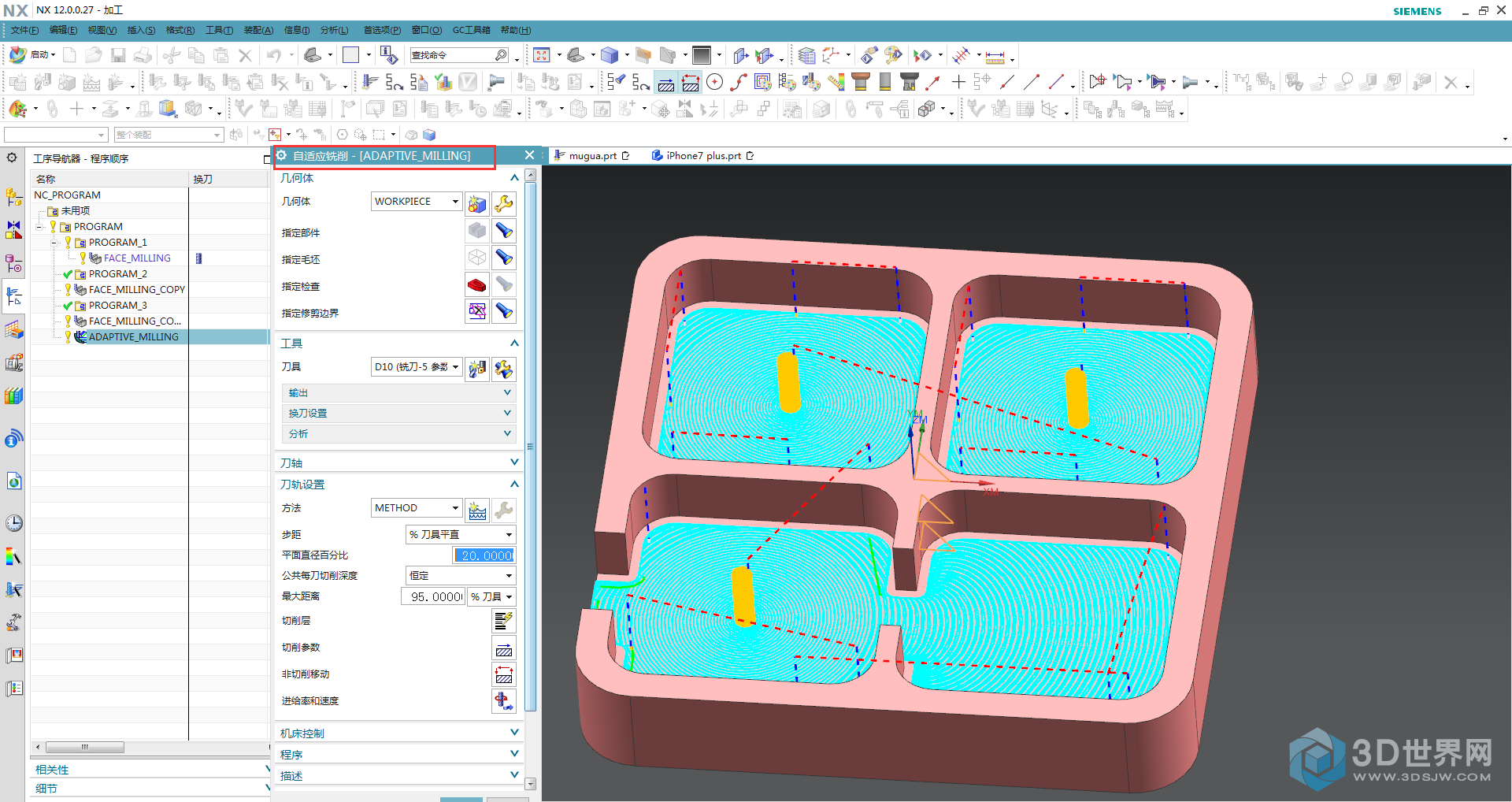Click the Open file folder icon
1512x802 pixels.
[x=94, y=55]
